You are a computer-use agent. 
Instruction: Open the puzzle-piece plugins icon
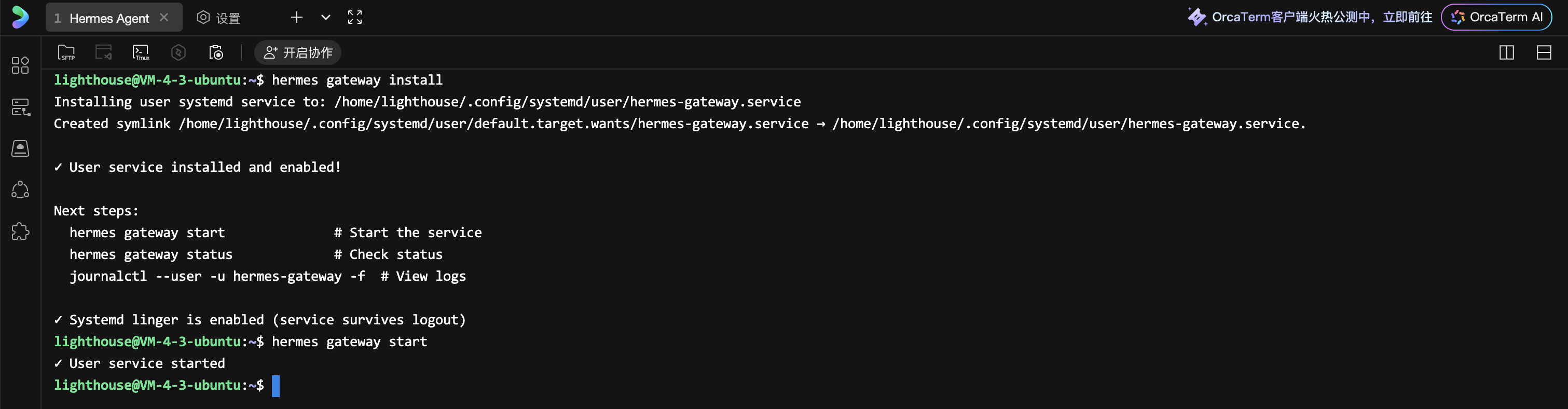tap(20, 231)
